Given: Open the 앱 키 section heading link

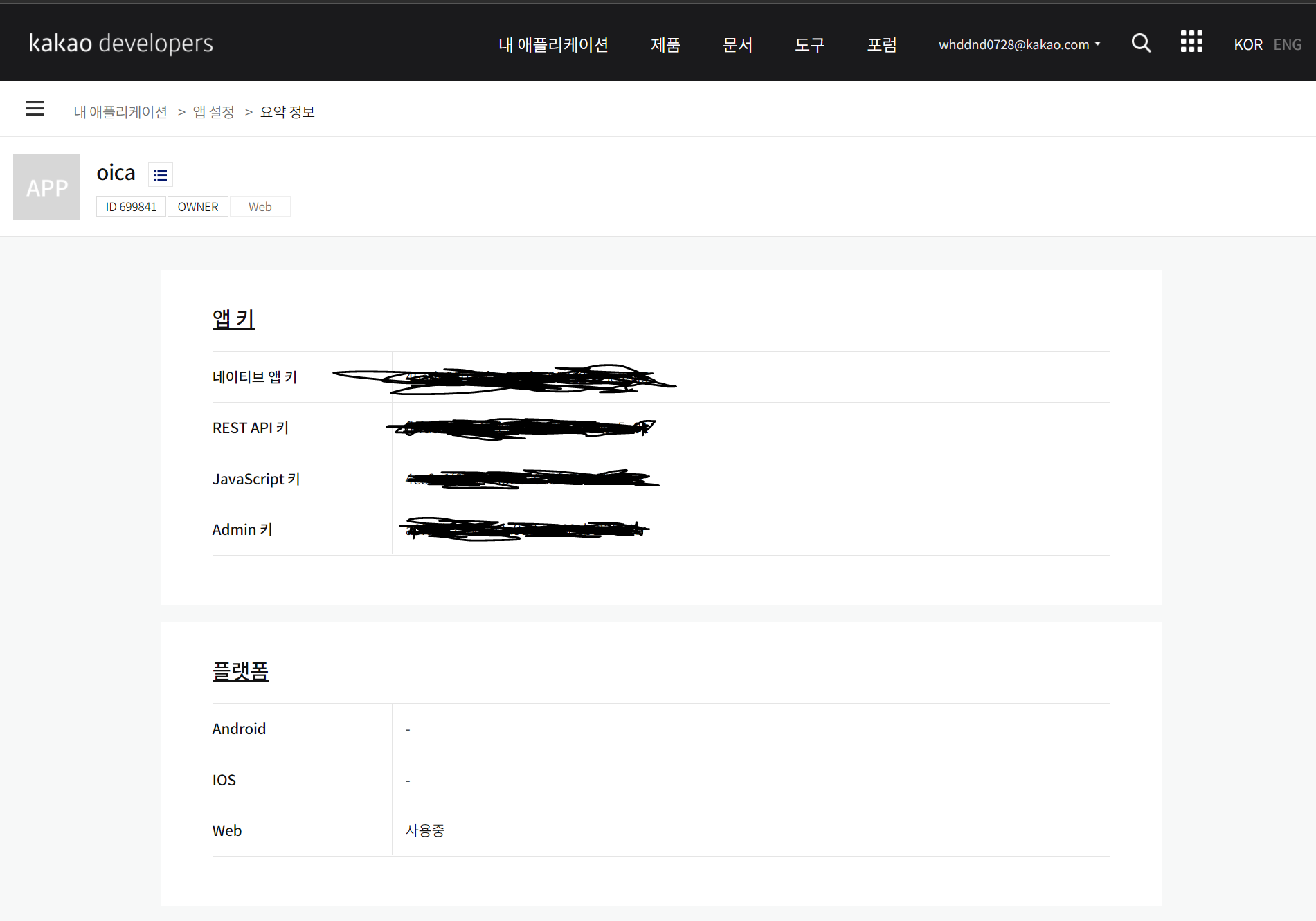Looking at the screenshot, I should 233,318.
